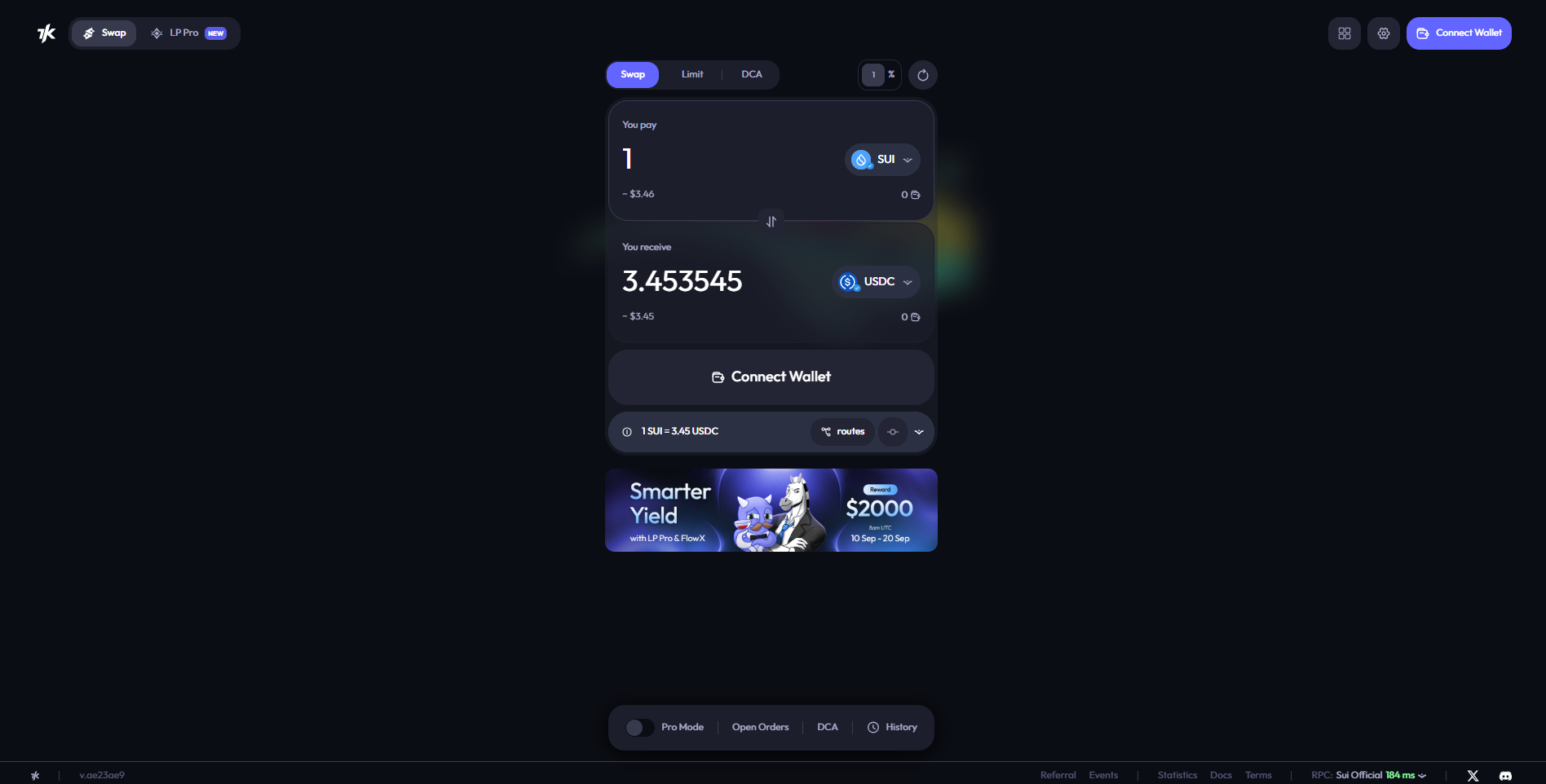
Task: Open settings with the gear icon
Action: click(x=1384, y=33)
